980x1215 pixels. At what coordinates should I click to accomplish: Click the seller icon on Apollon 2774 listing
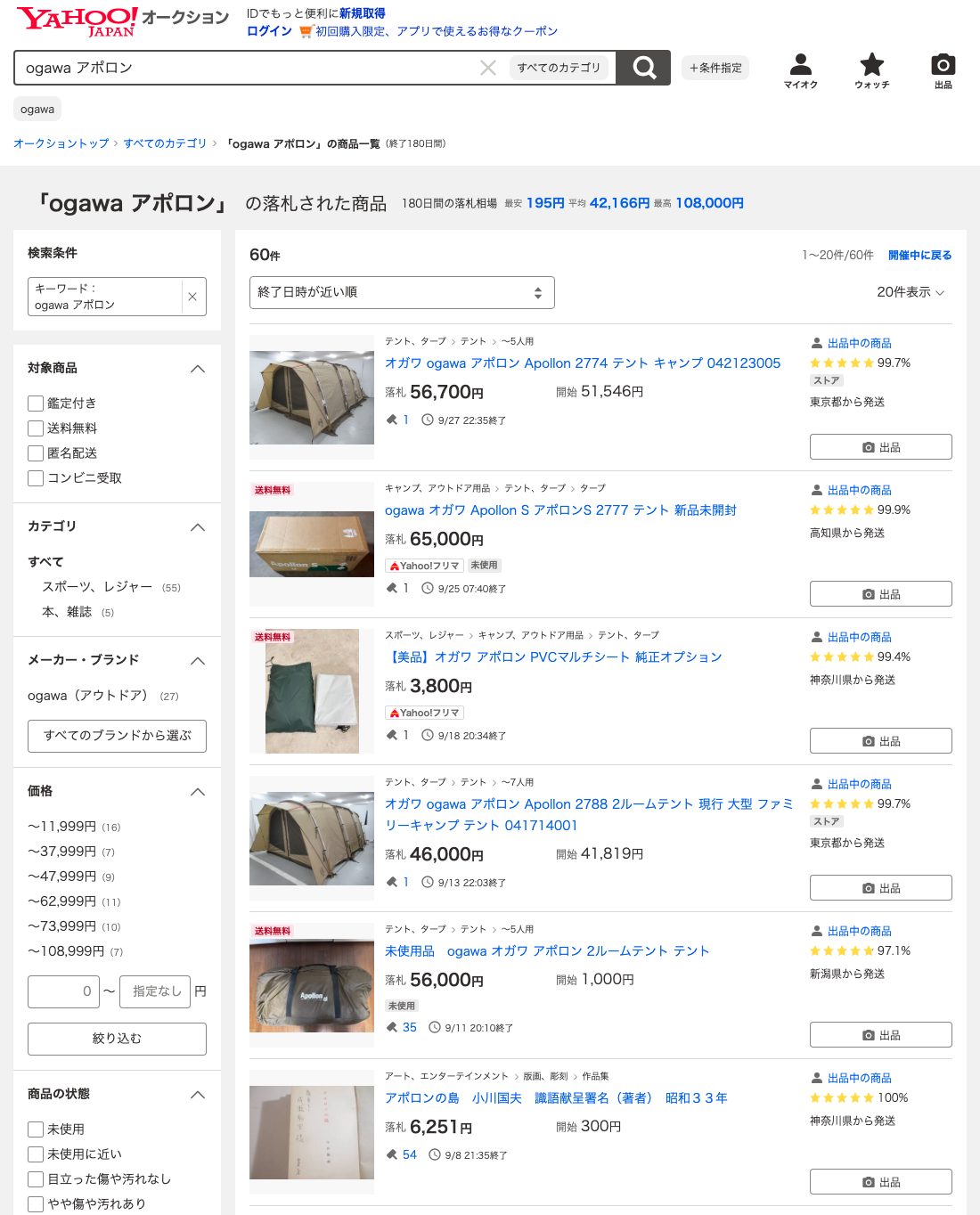coord(816,343)
